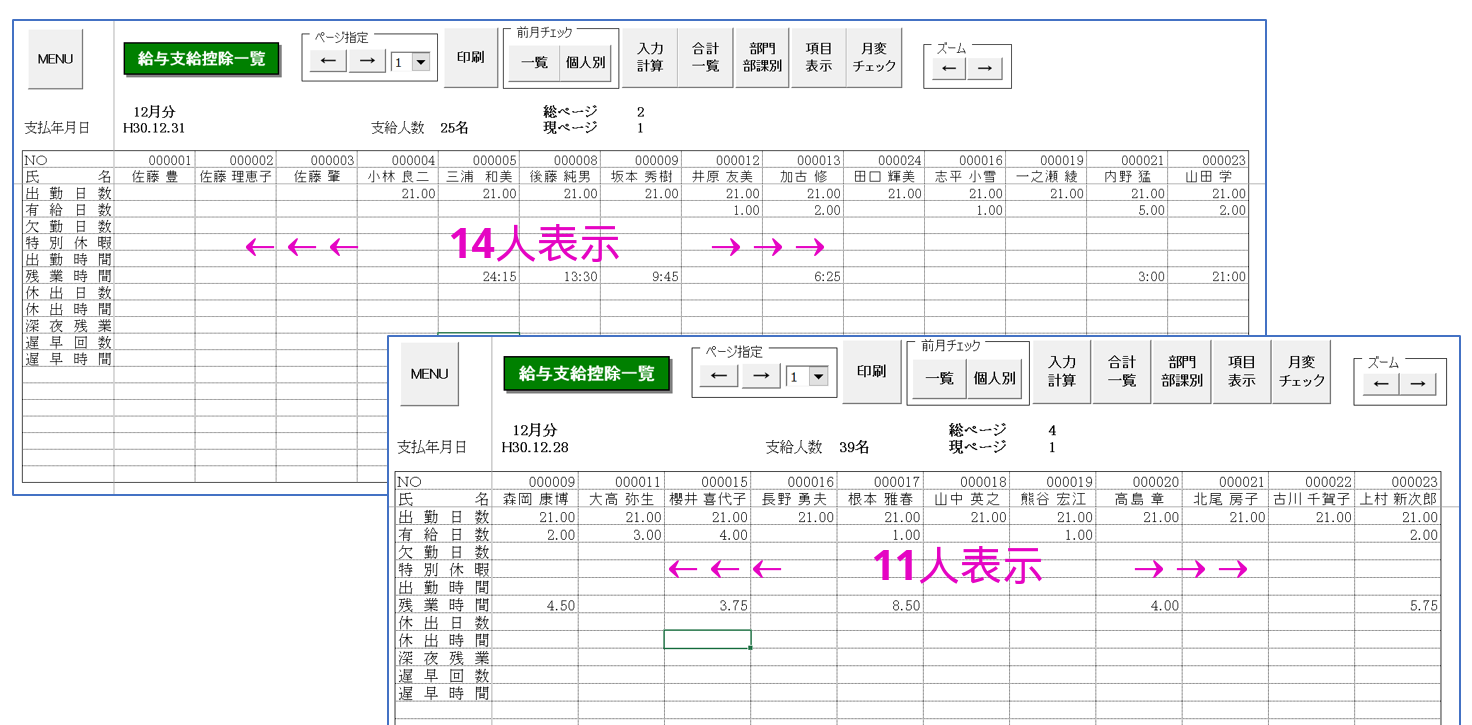Select date H30.12.28 in front window
This screenshot has height=725, width=1472.
pos(535,447)
